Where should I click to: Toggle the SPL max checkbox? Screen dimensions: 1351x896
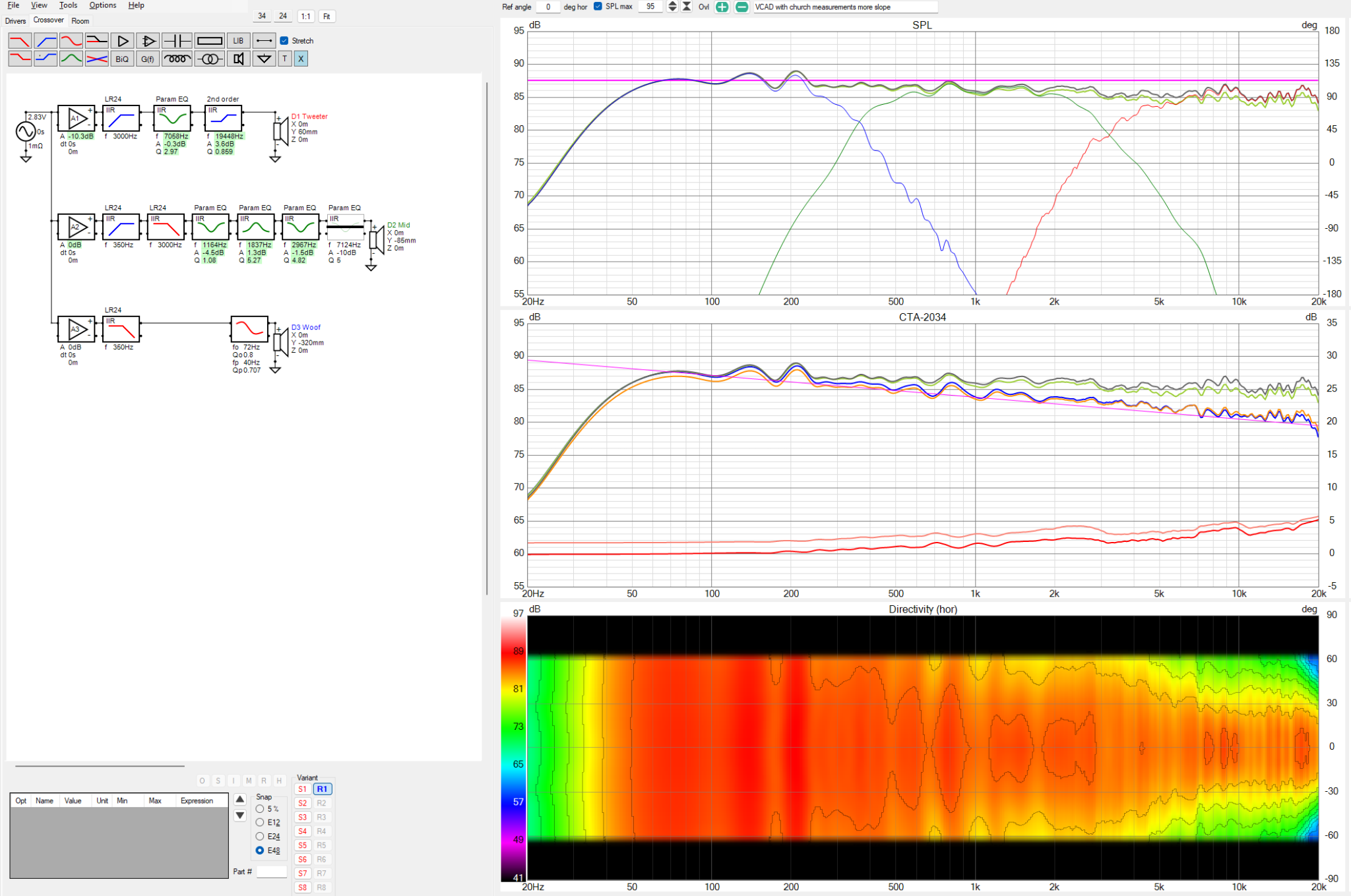[598, 7]
